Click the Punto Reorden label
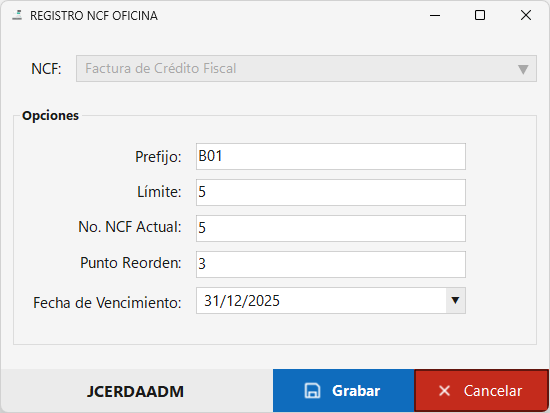Viewport: 550px width, 413px height. coord(131,263)
